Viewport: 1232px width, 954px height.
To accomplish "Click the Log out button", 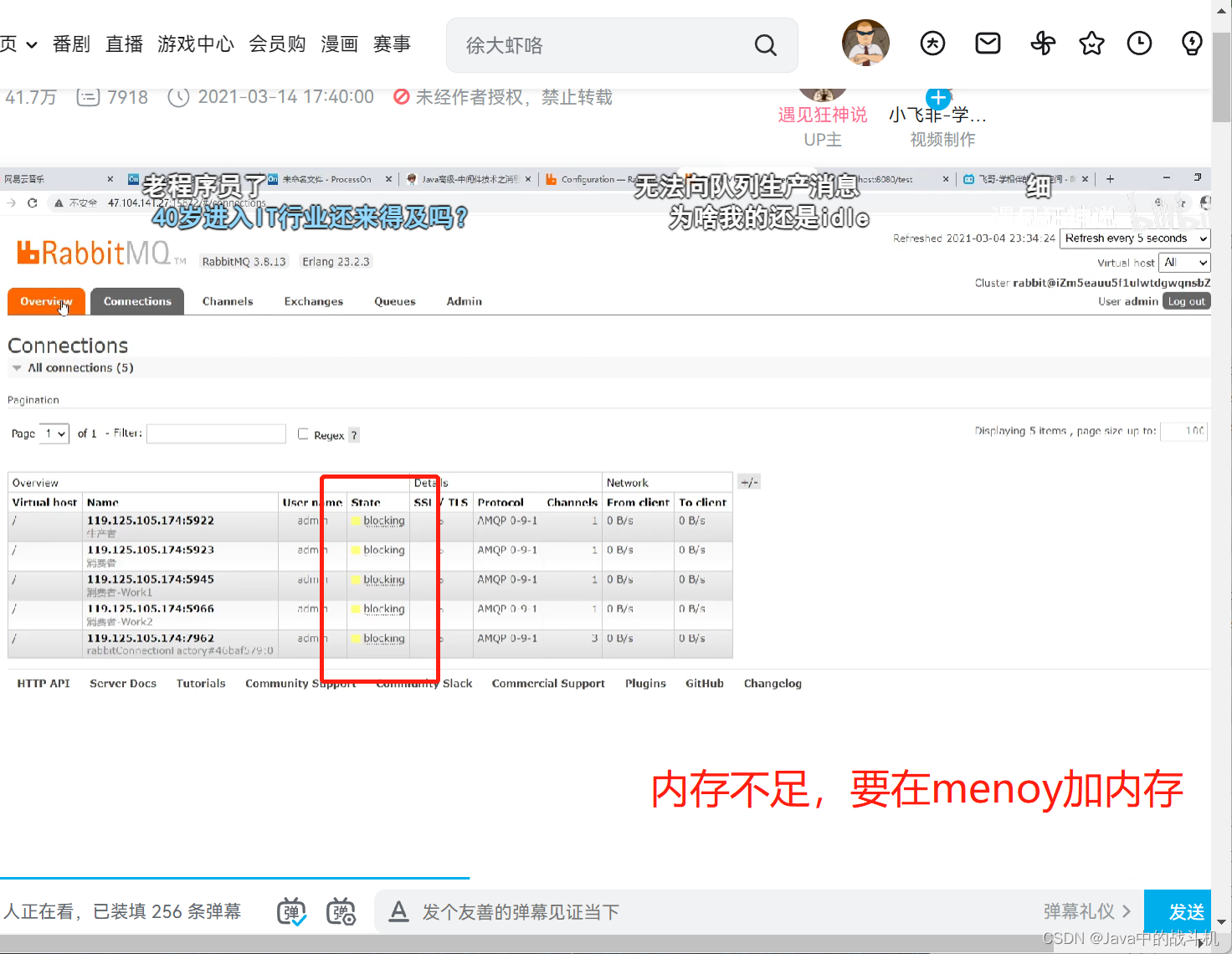I will (x=1187, y=301).
